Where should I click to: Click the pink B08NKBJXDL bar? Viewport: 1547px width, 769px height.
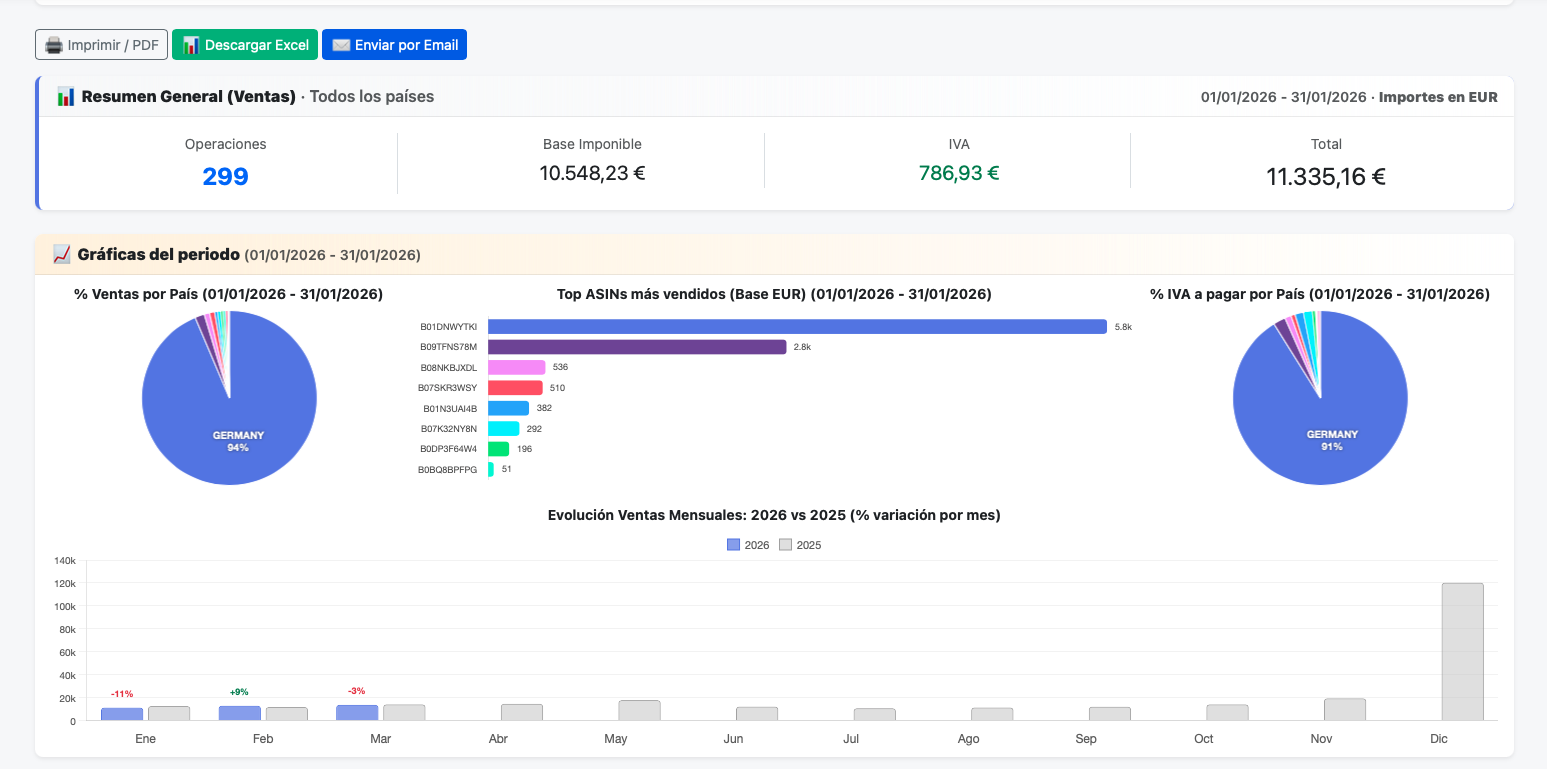point(516,367)
